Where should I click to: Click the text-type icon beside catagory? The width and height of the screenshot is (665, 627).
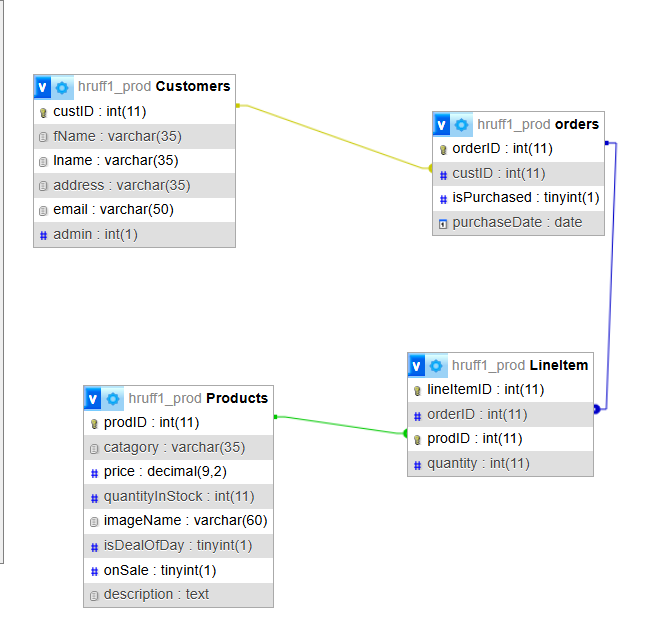[94, 448]
